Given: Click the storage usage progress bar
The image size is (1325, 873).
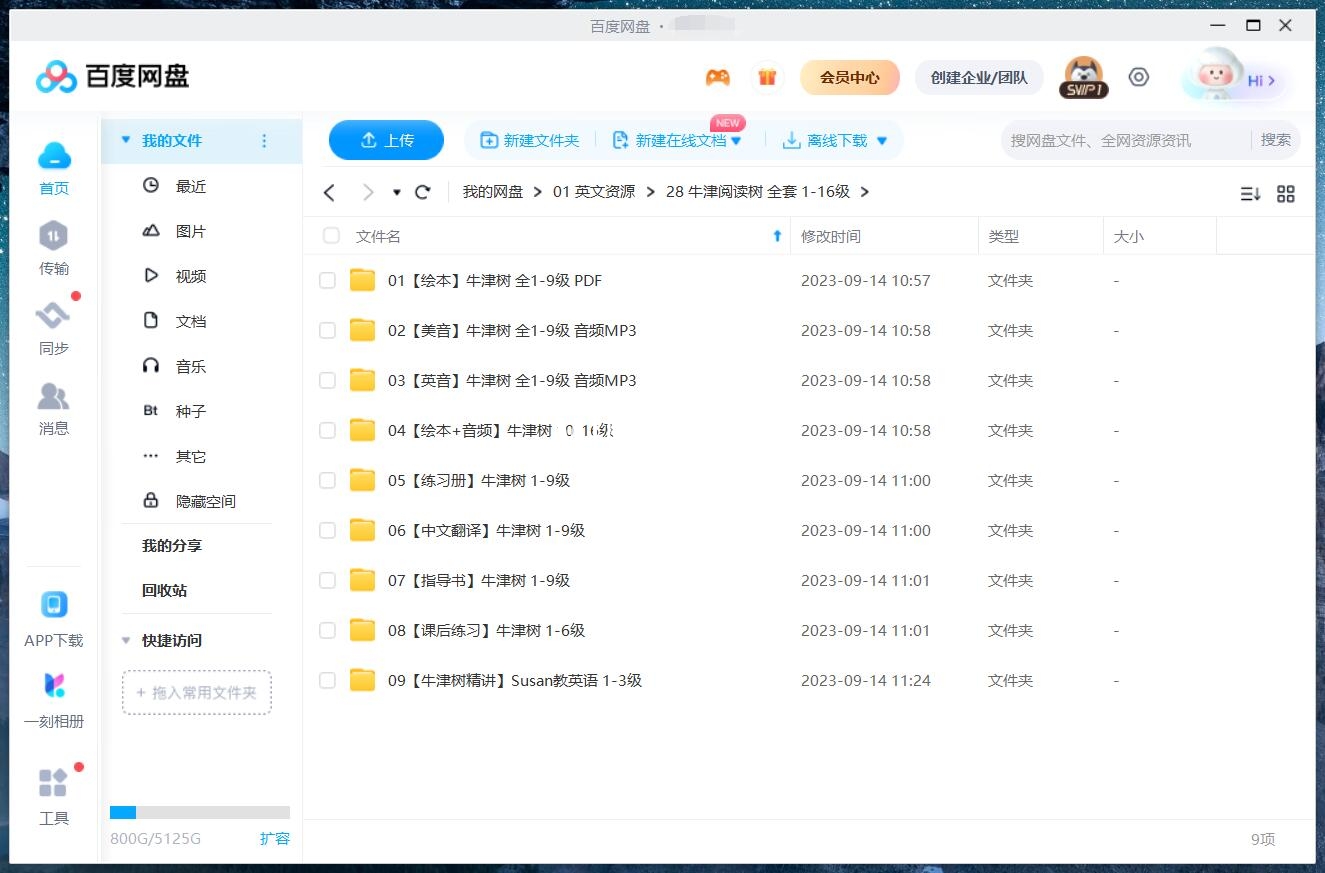Looking at the screenshot, I should [x=199, y=813].
